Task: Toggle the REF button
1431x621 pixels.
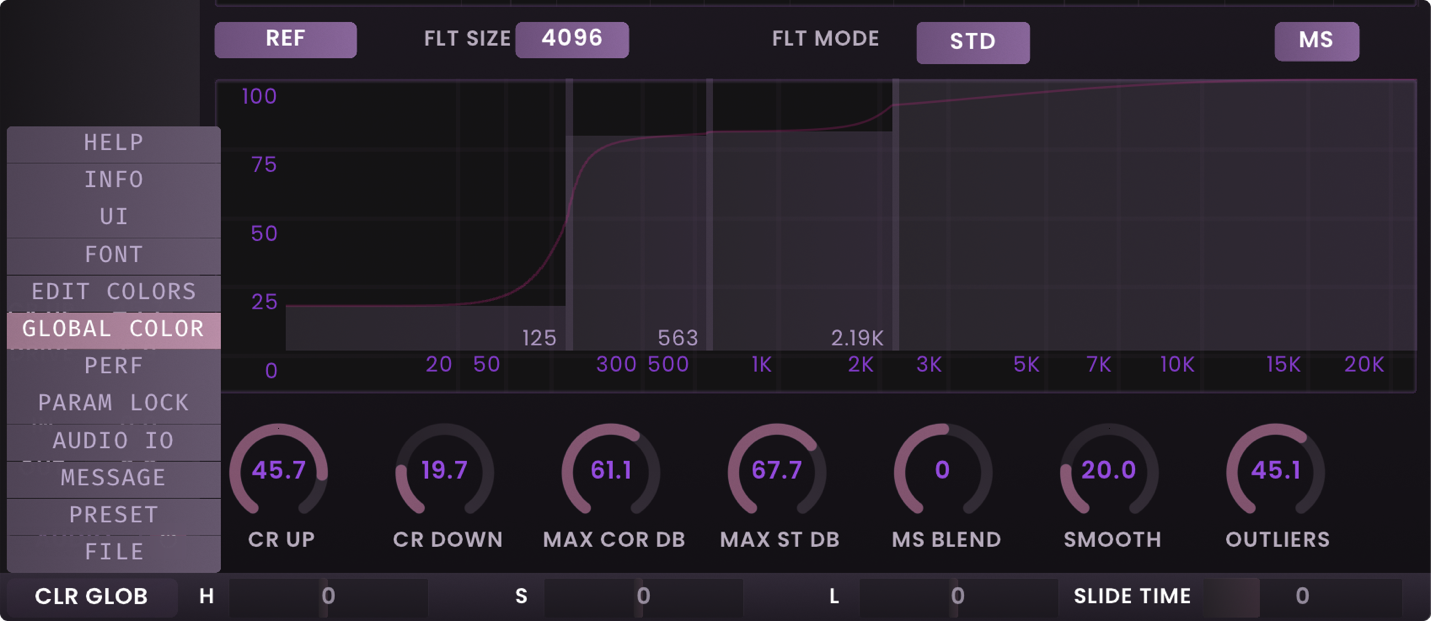Action: 285,40
